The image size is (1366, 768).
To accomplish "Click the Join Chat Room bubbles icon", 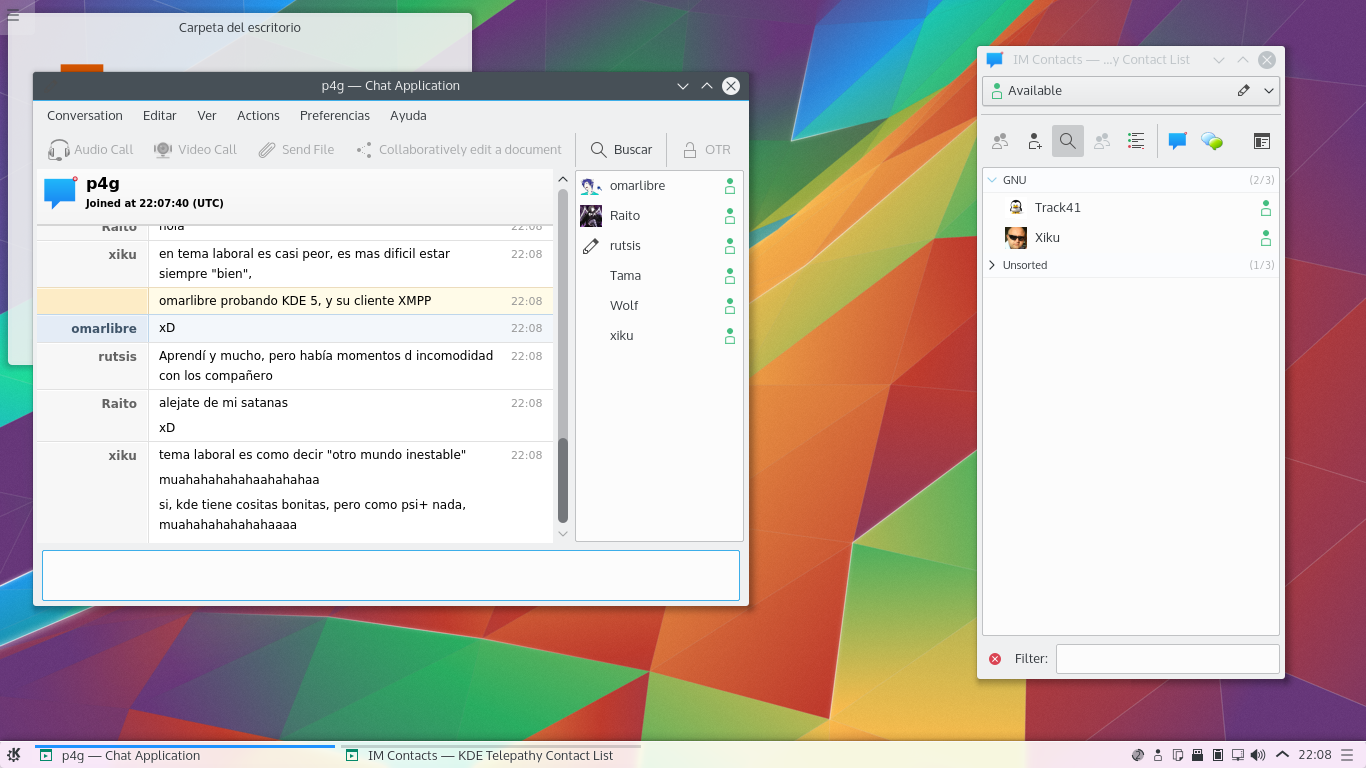I will [1212, 141].
